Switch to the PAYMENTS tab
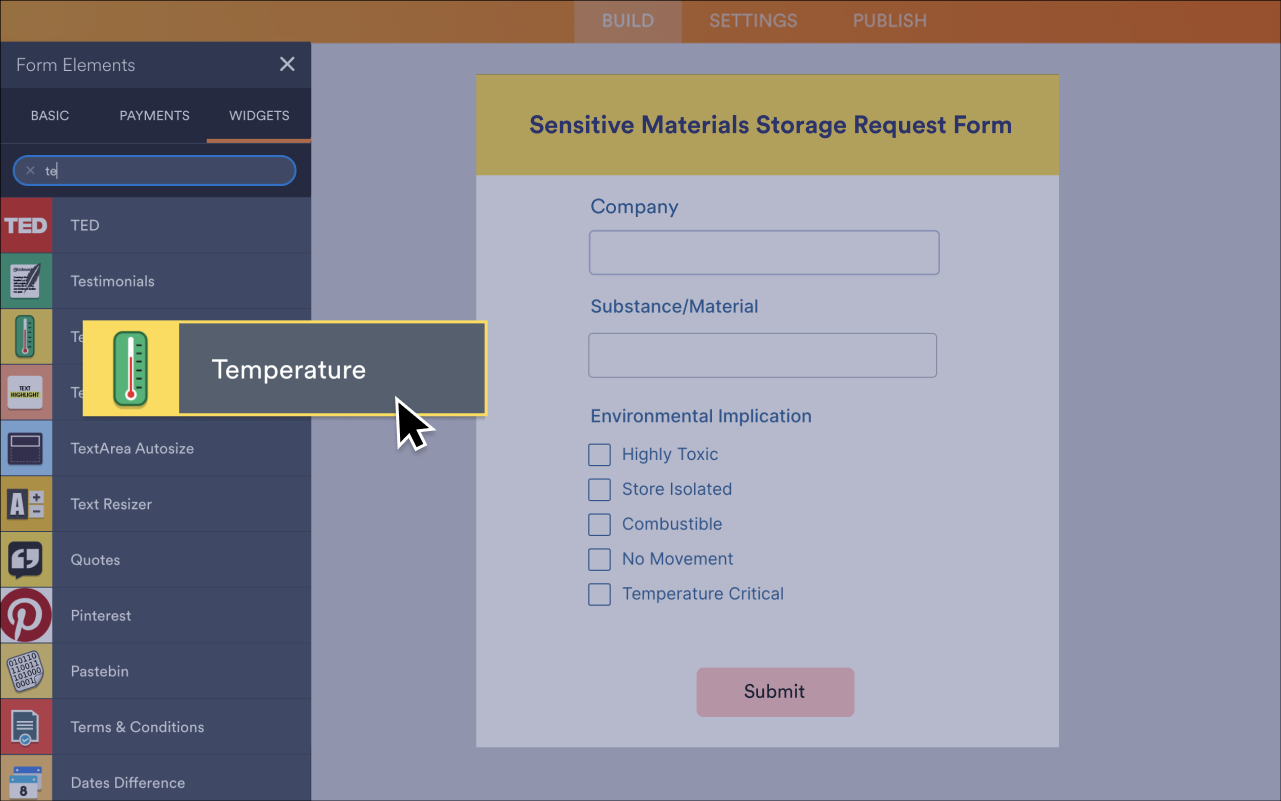Image resolution: width=1281 pixels, height=801 pixels. pos(154,115)
